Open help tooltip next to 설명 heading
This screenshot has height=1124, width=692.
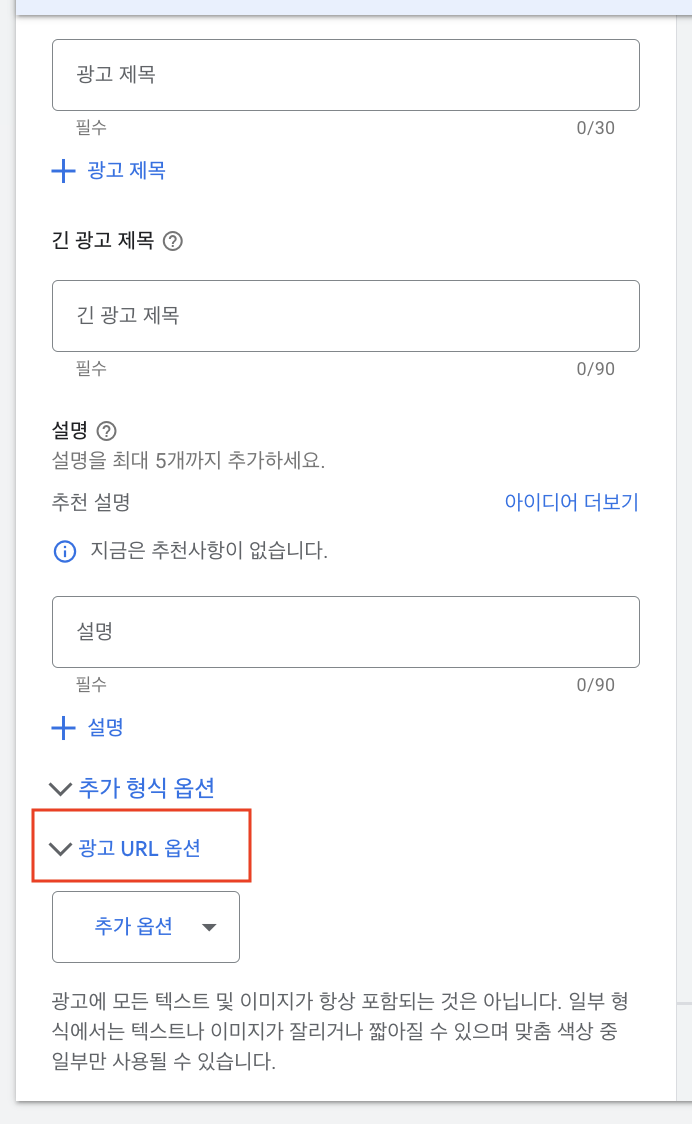pos(107,430)
